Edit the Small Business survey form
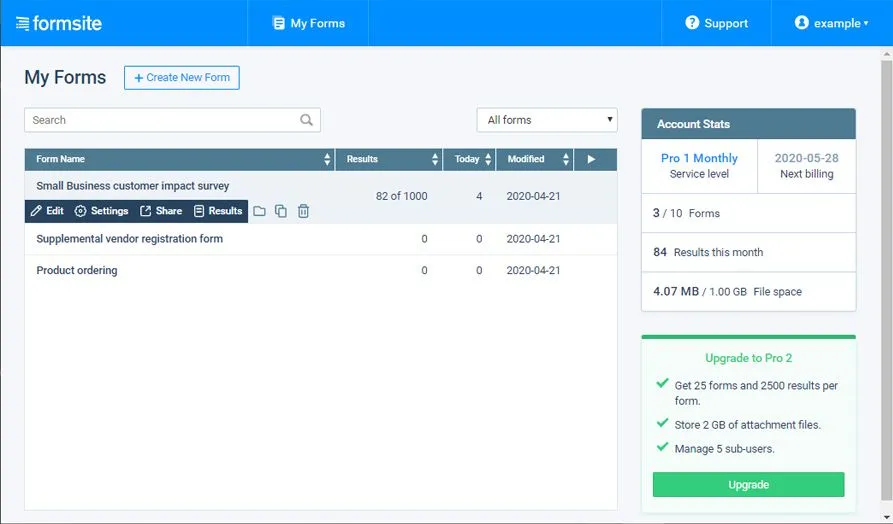Viewport: 893px width, 524px height. 47,211
